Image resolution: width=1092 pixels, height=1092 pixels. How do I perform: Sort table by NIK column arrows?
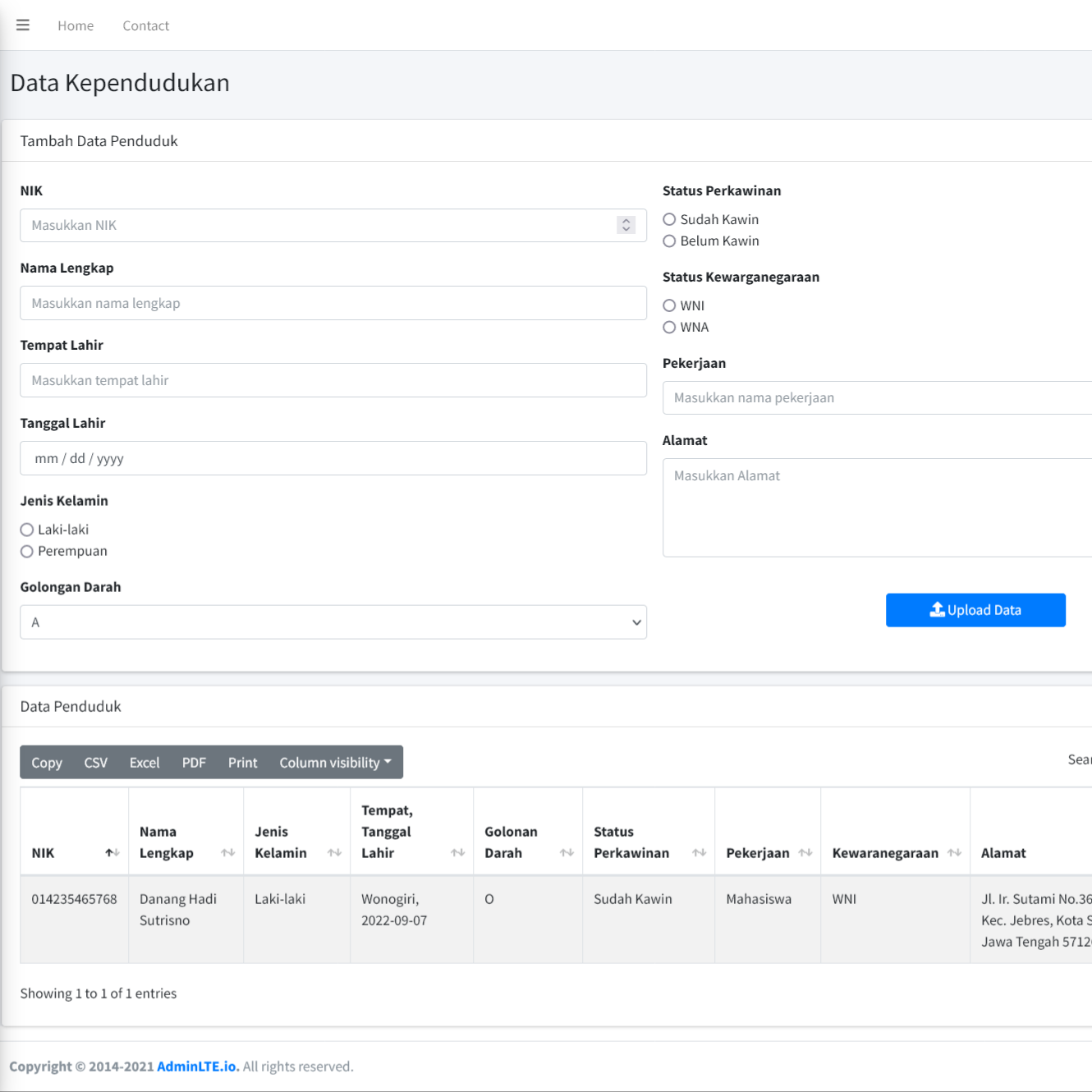tap(112, 853)
